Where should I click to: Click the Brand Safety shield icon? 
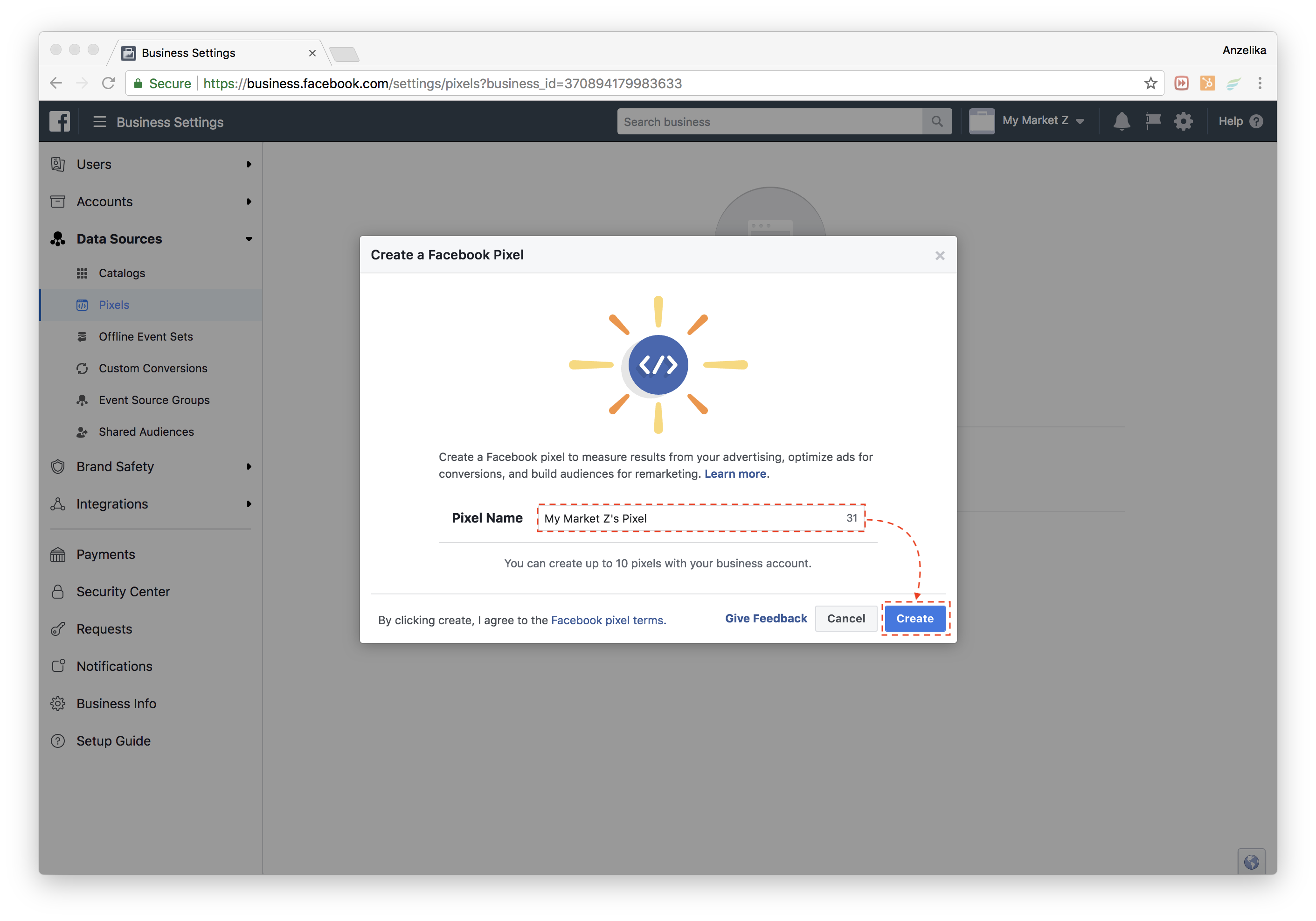(x=58, y=466)
